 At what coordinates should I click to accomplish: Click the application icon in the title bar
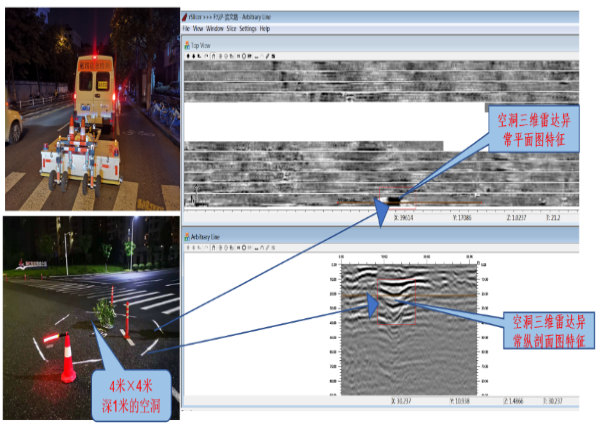click(x=187, y=18)
